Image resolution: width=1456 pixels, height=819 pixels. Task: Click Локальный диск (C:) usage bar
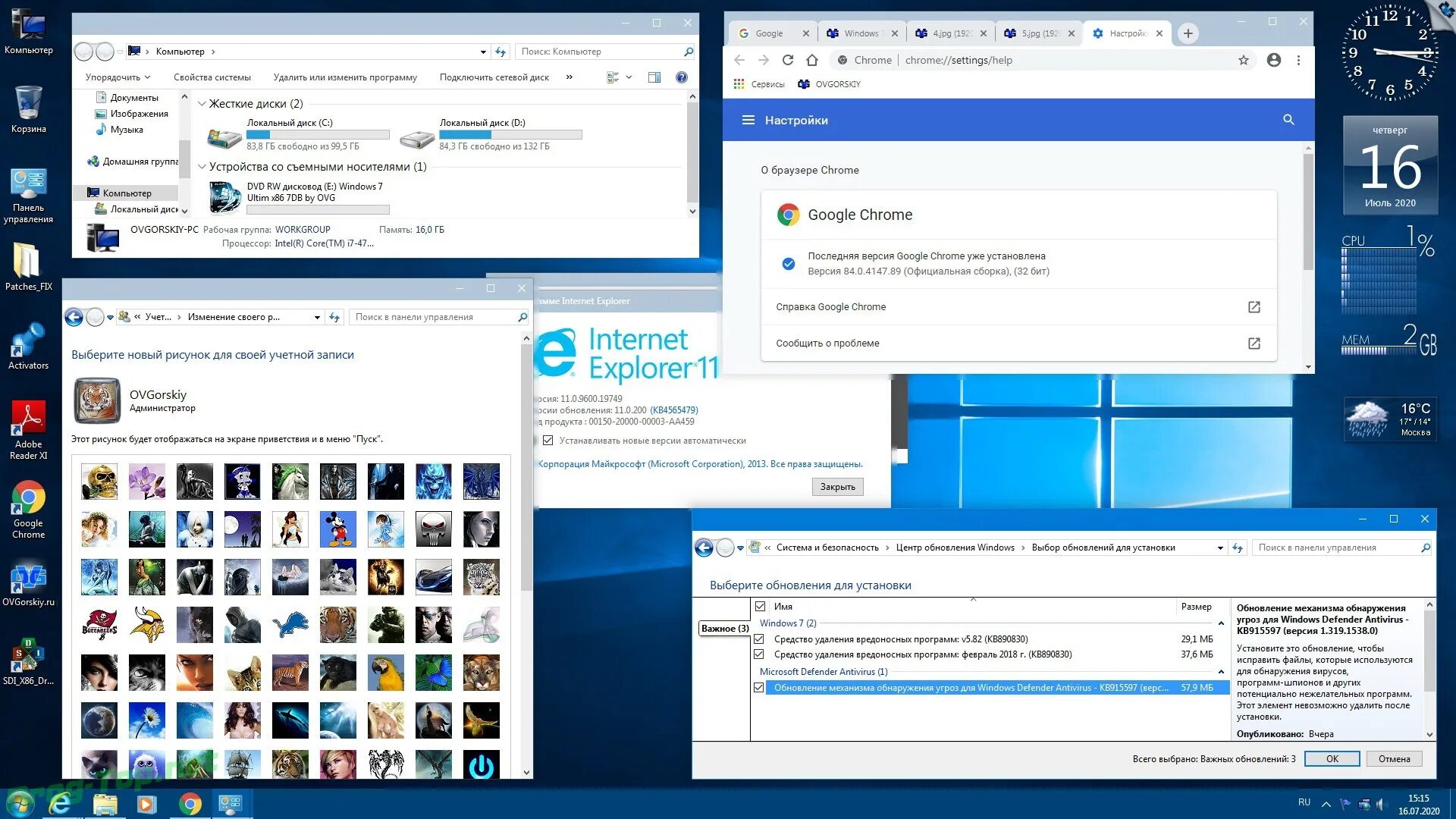coord(318,135)
